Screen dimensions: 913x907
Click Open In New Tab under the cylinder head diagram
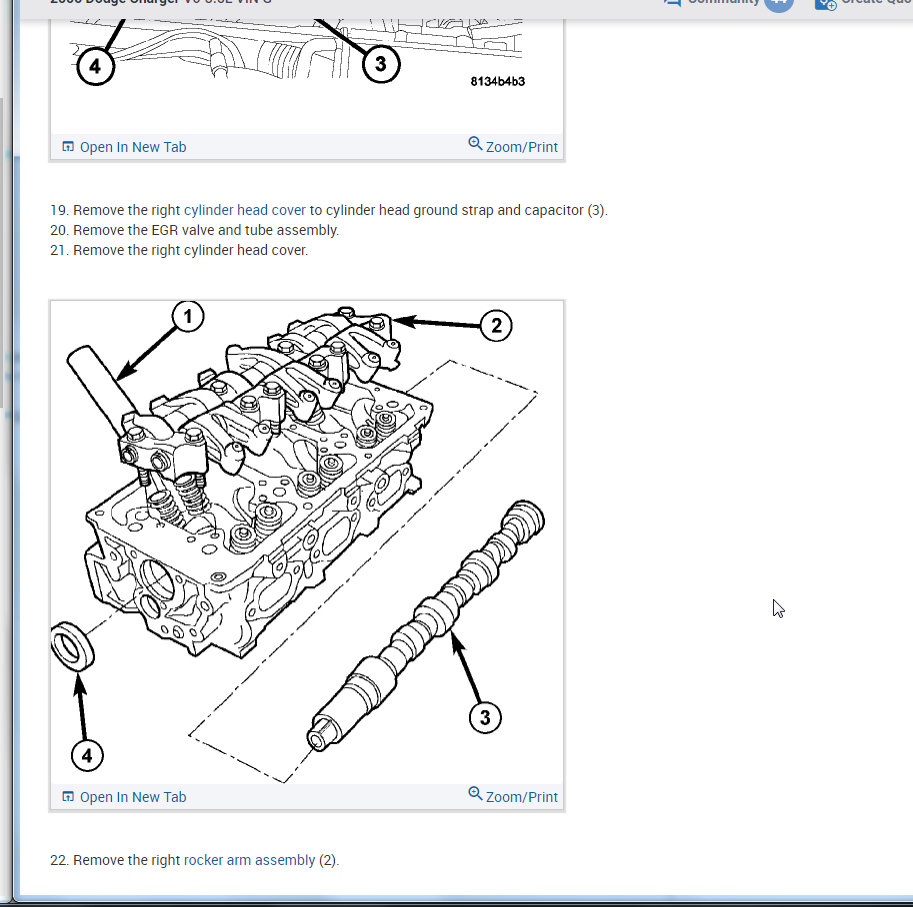[x=133, y=796]
